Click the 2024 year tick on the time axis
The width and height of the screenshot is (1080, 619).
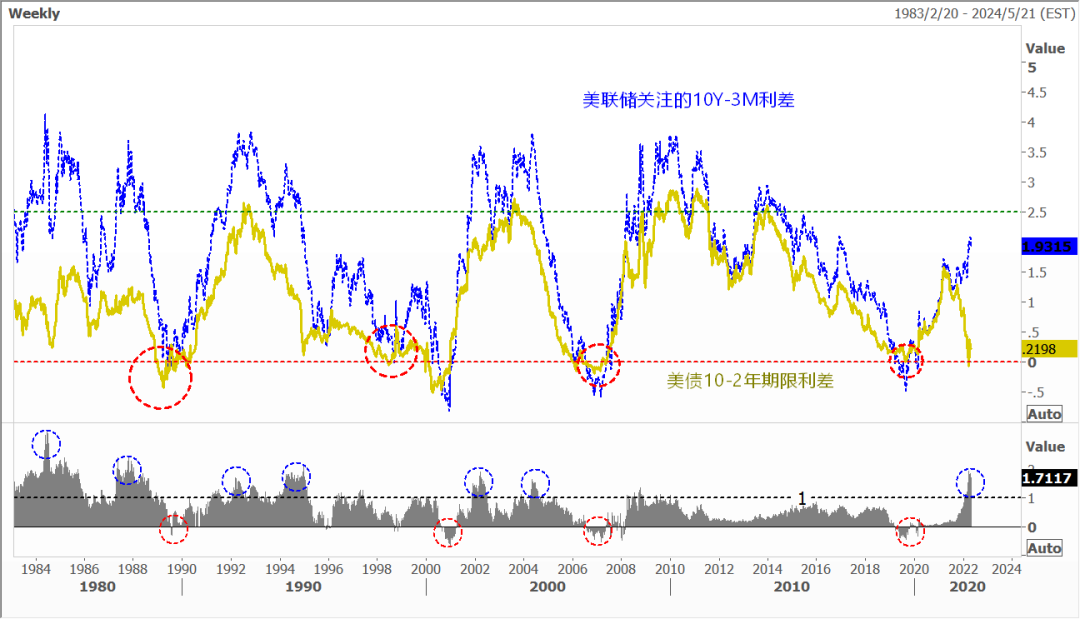[x=1006, y=569]
